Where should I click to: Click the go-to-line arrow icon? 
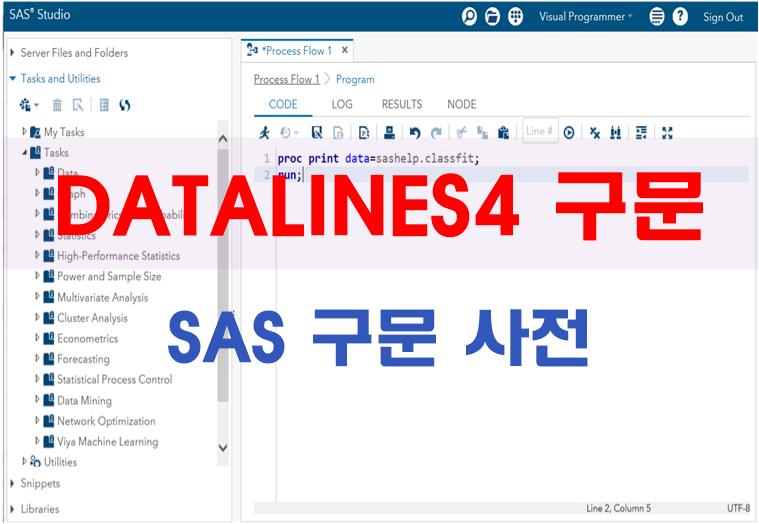click(569, 132)
